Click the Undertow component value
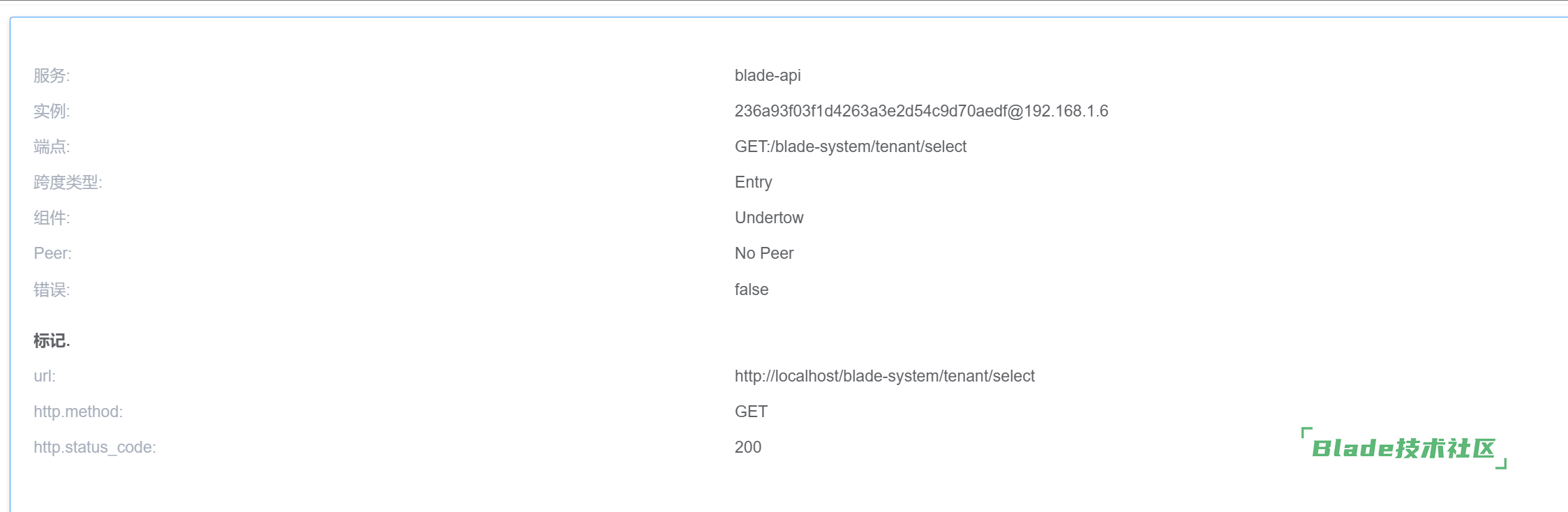 (769, 218)
